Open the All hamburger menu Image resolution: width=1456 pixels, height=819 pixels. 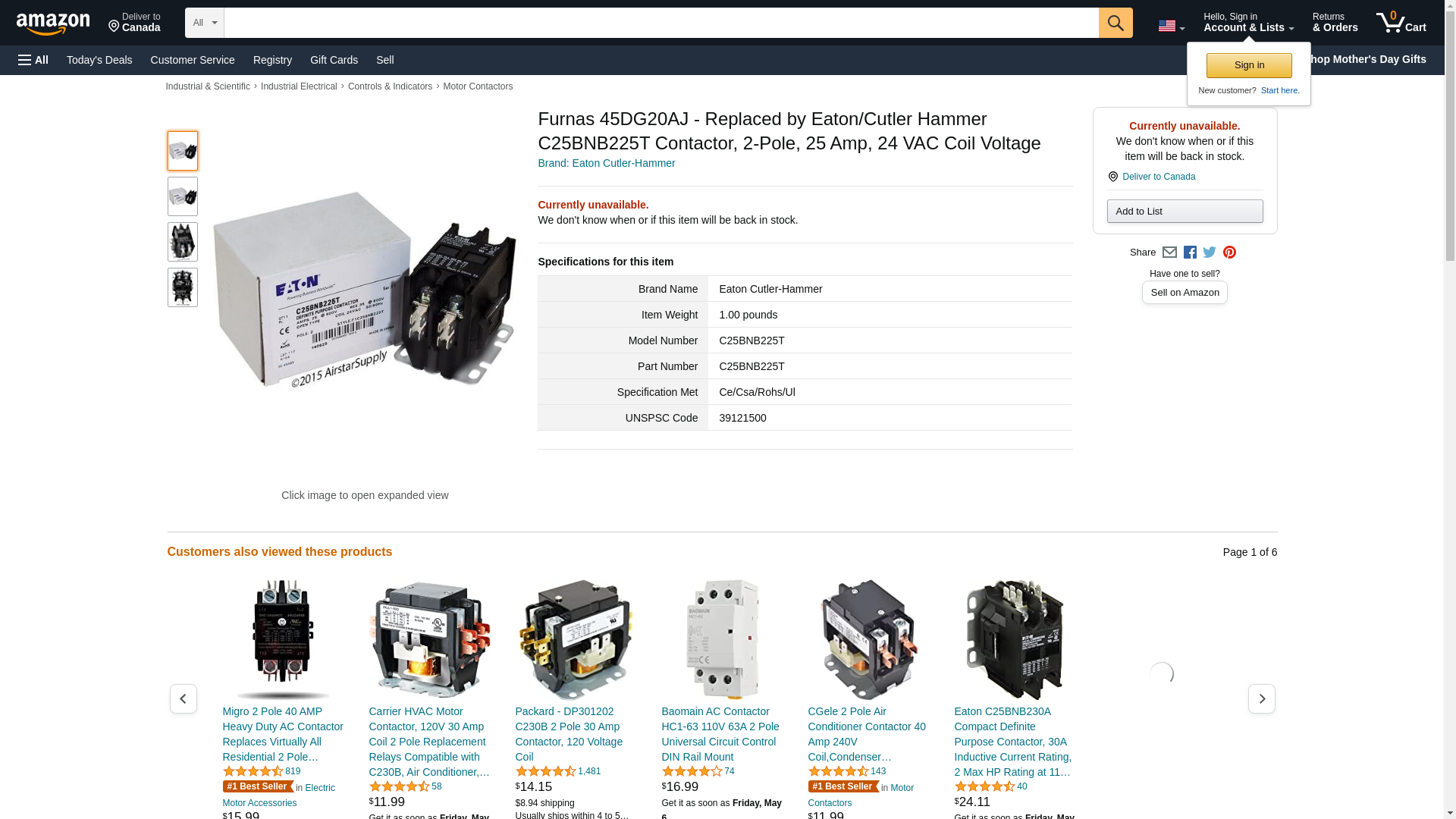(33, 60)
